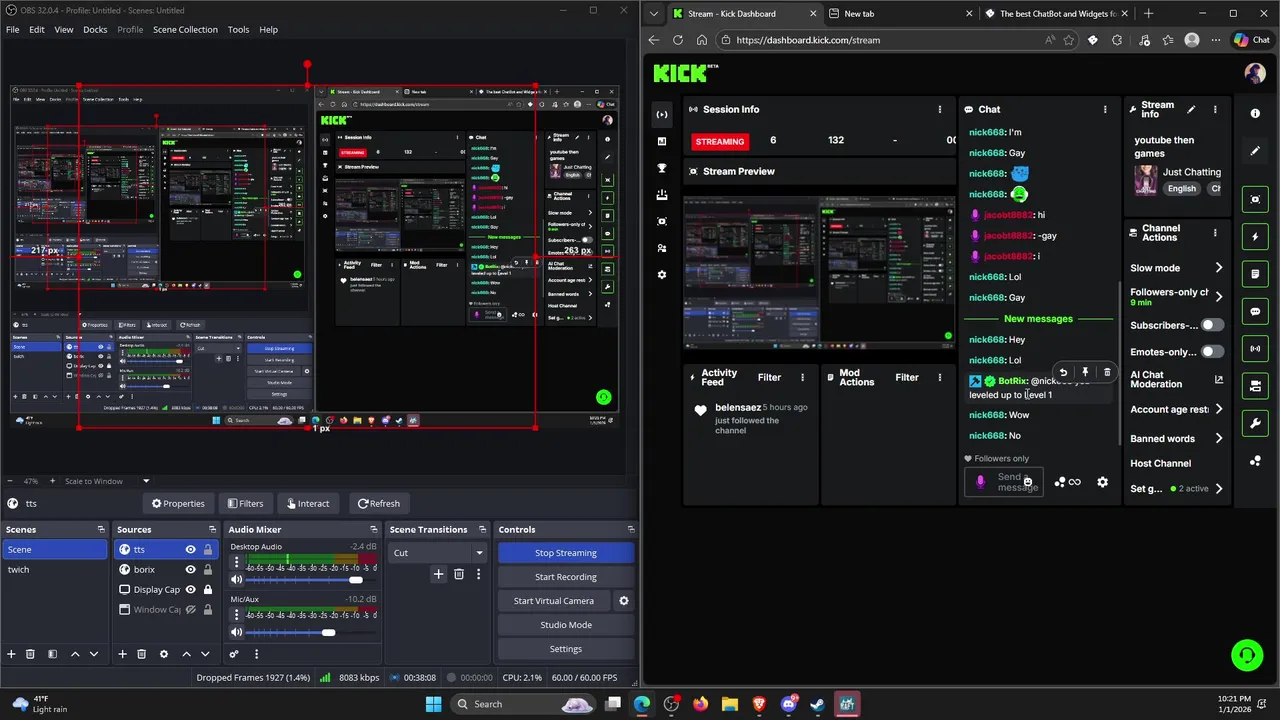Click the lightning bolt widget in right rail
The height and width of the screenshot is (720, 1280).
[1255, 237]
